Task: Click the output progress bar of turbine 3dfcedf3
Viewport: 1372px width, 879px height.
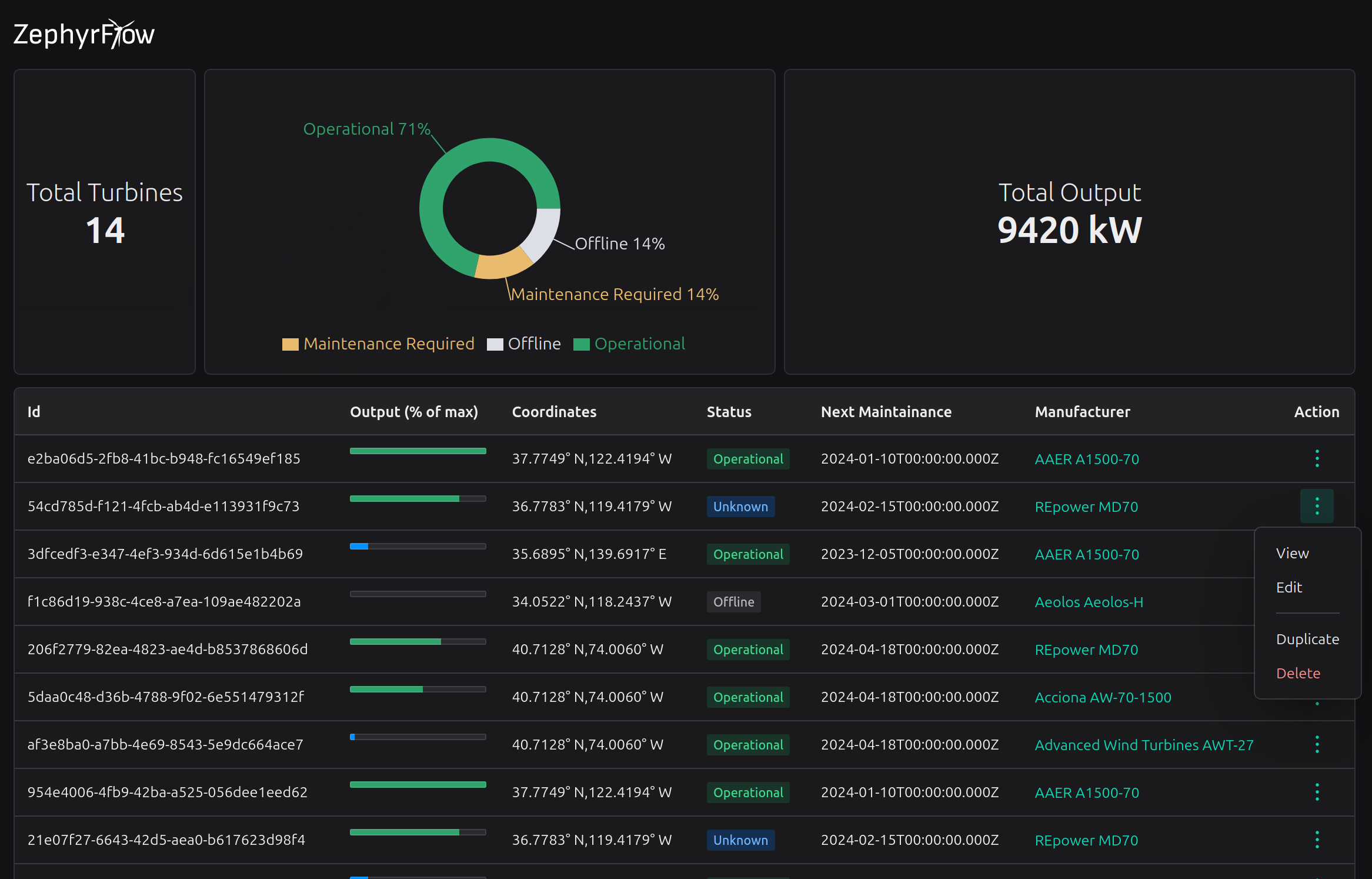Action: [418, 546]
